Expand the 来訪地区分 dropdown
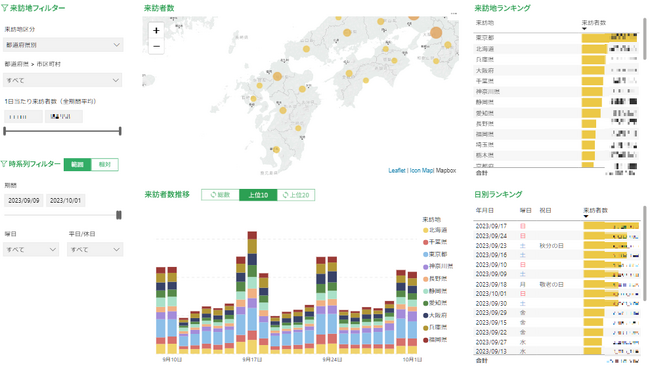Screen dimensions: 650x369 (63, 45)
